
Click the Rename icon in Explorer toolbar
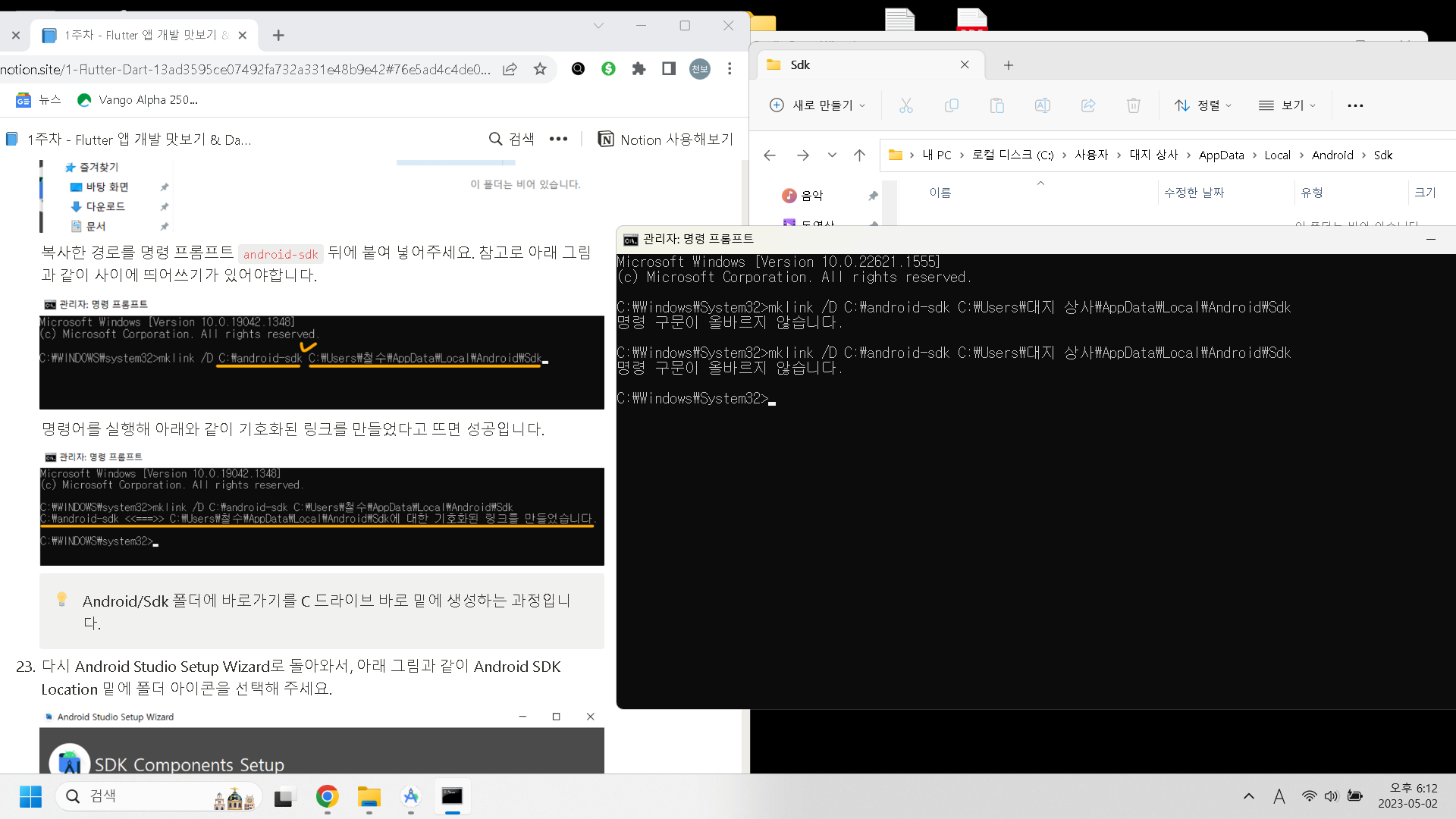1043,105
